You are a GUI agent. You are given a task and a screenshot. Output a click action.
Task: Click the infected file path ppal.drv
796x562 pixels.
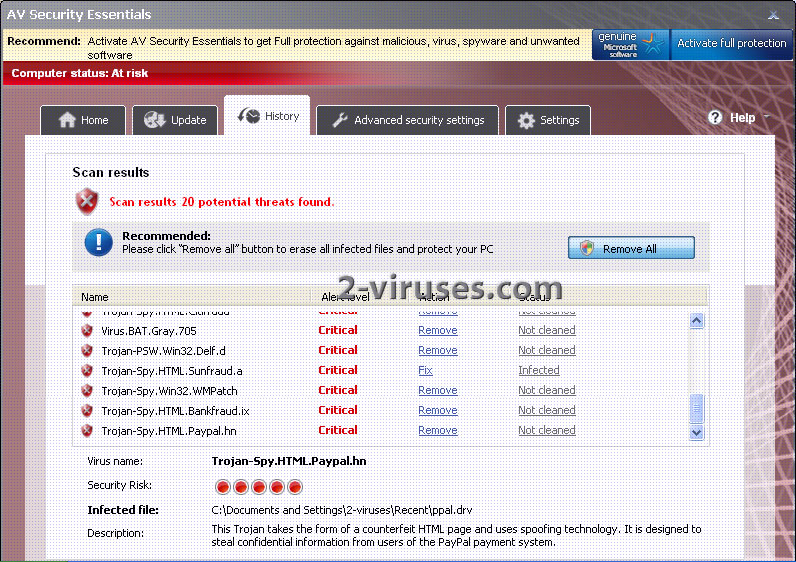point(342,510)
